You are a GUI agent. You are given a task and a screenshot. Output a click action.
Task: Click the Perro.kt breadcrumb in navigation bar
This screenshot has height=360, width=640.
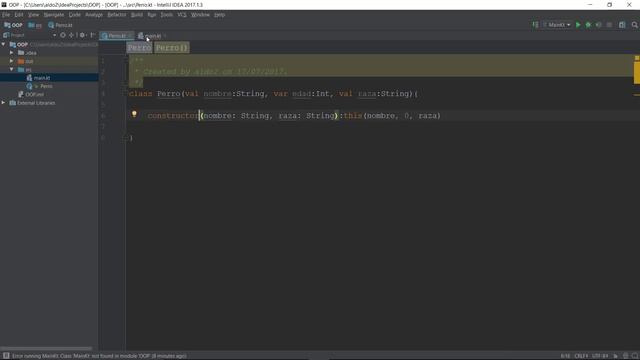coord(60,25)
